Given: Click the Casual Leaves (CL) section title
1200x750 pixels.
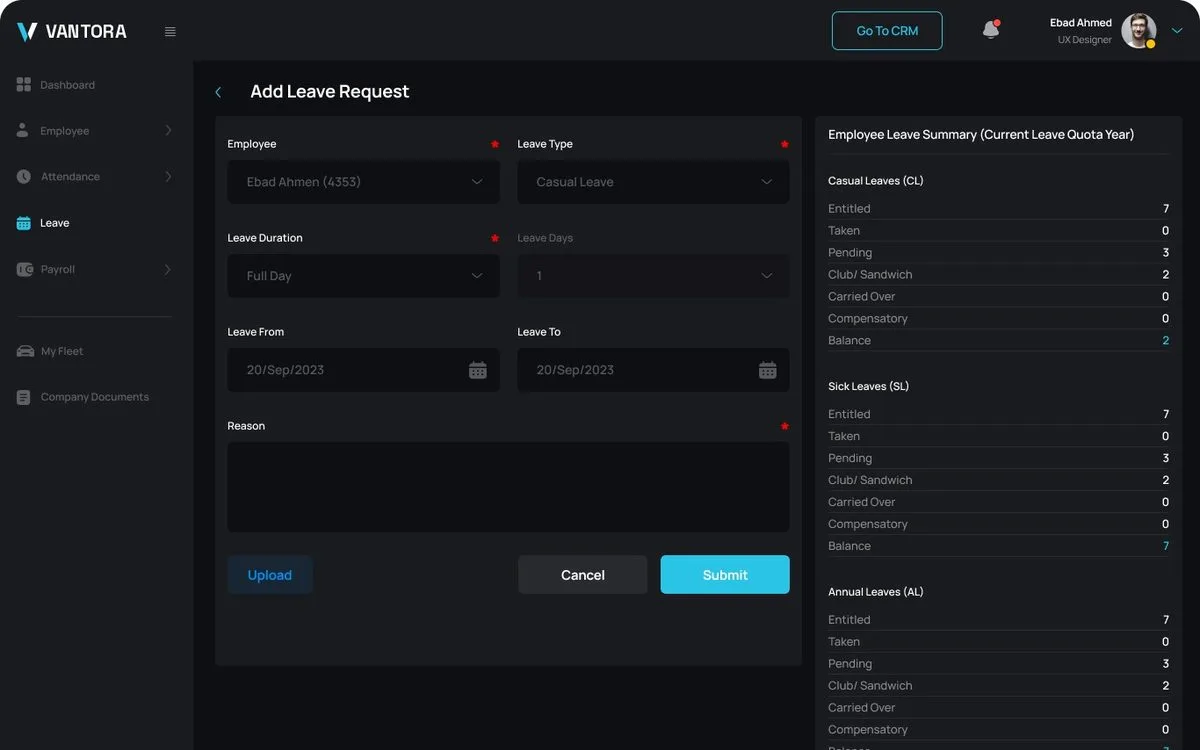Looking at the screenshot, I should [876, 181].
